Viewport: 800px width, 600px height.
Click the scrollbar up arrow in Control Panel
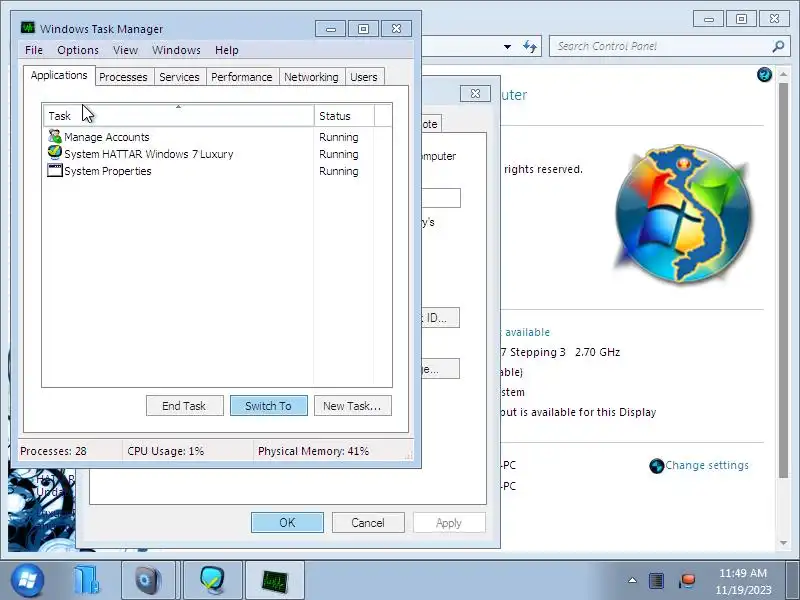click(x=784, y=74)
